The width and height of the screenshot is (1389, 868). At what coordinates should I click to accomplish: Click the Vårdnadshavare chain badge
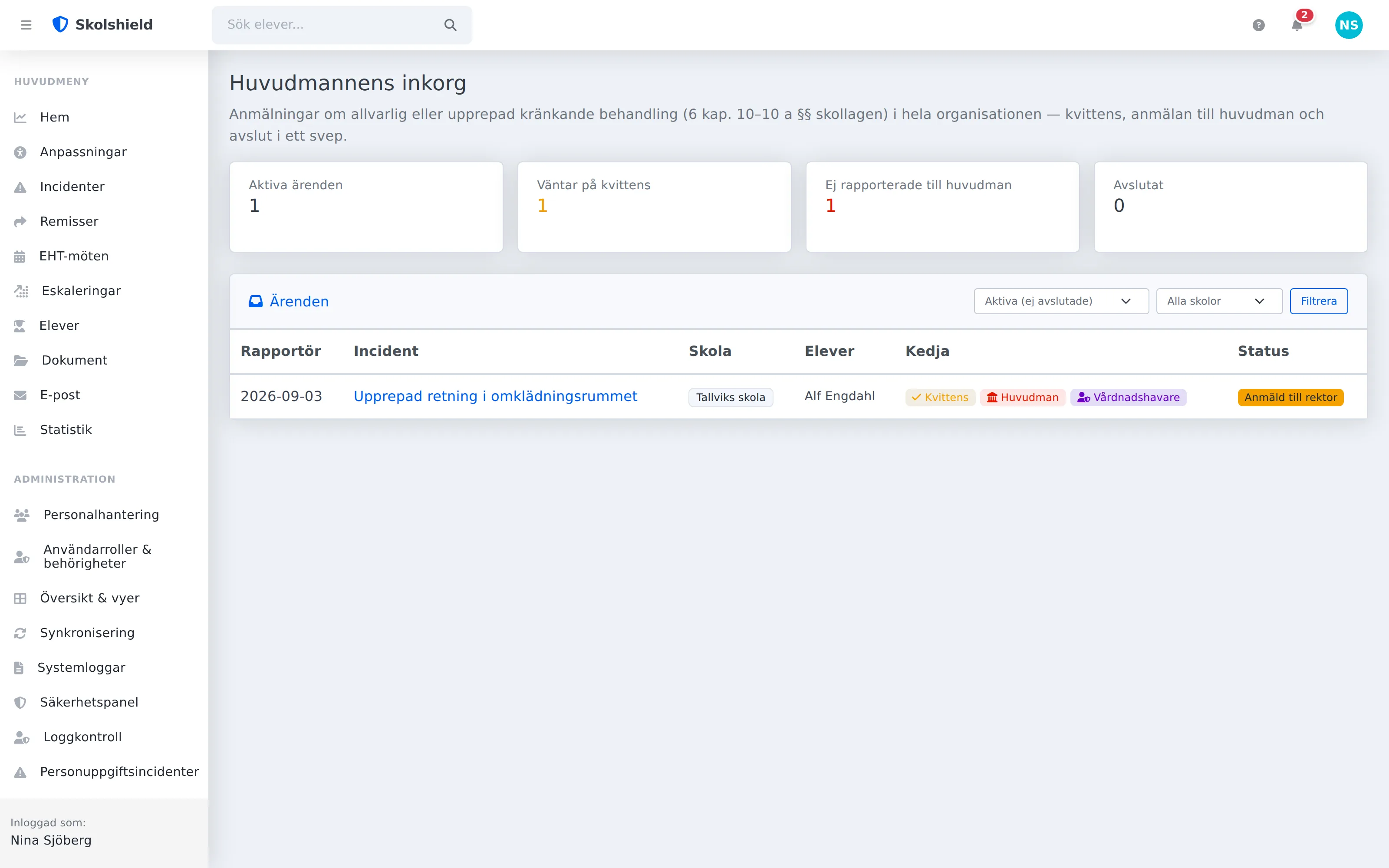click(1129, 397)
